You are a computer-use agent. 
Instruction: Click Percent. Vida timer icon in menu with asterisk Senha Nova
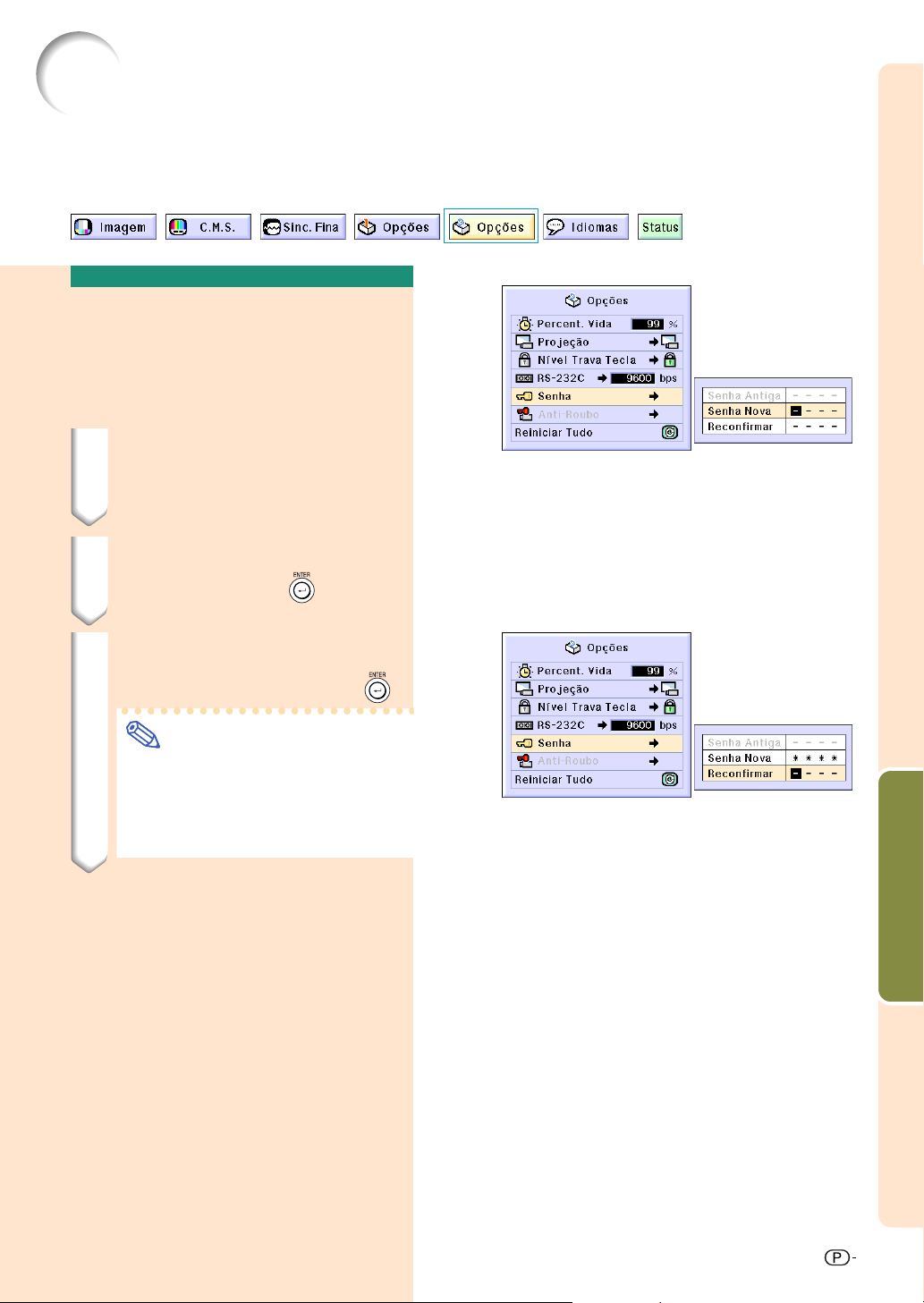(524, 671)
